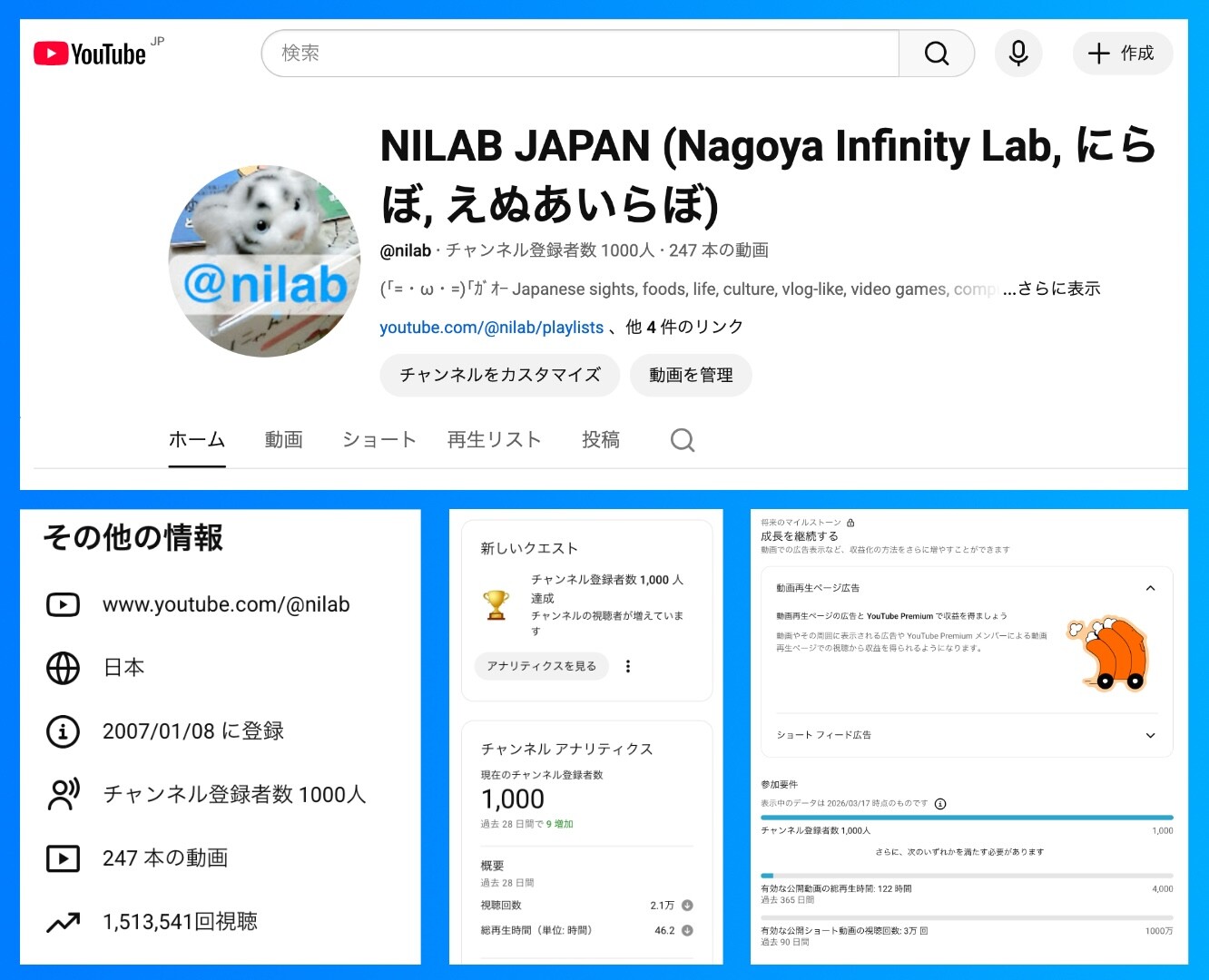Viewport: 1209px width, 980px height.
Task: Select the ショート tab
Action: tap(378, 440)
